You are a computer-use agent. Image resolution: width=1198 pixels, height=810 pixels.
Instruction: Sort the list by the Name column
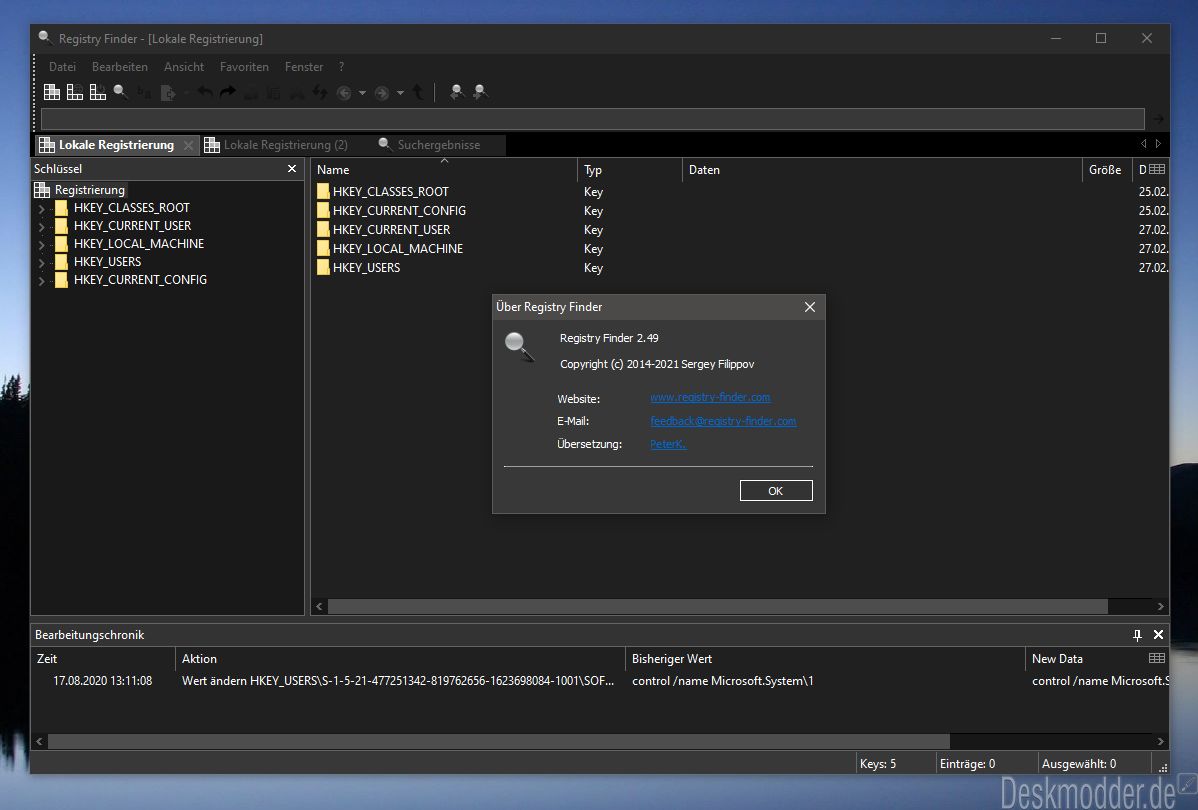point(444,170)
